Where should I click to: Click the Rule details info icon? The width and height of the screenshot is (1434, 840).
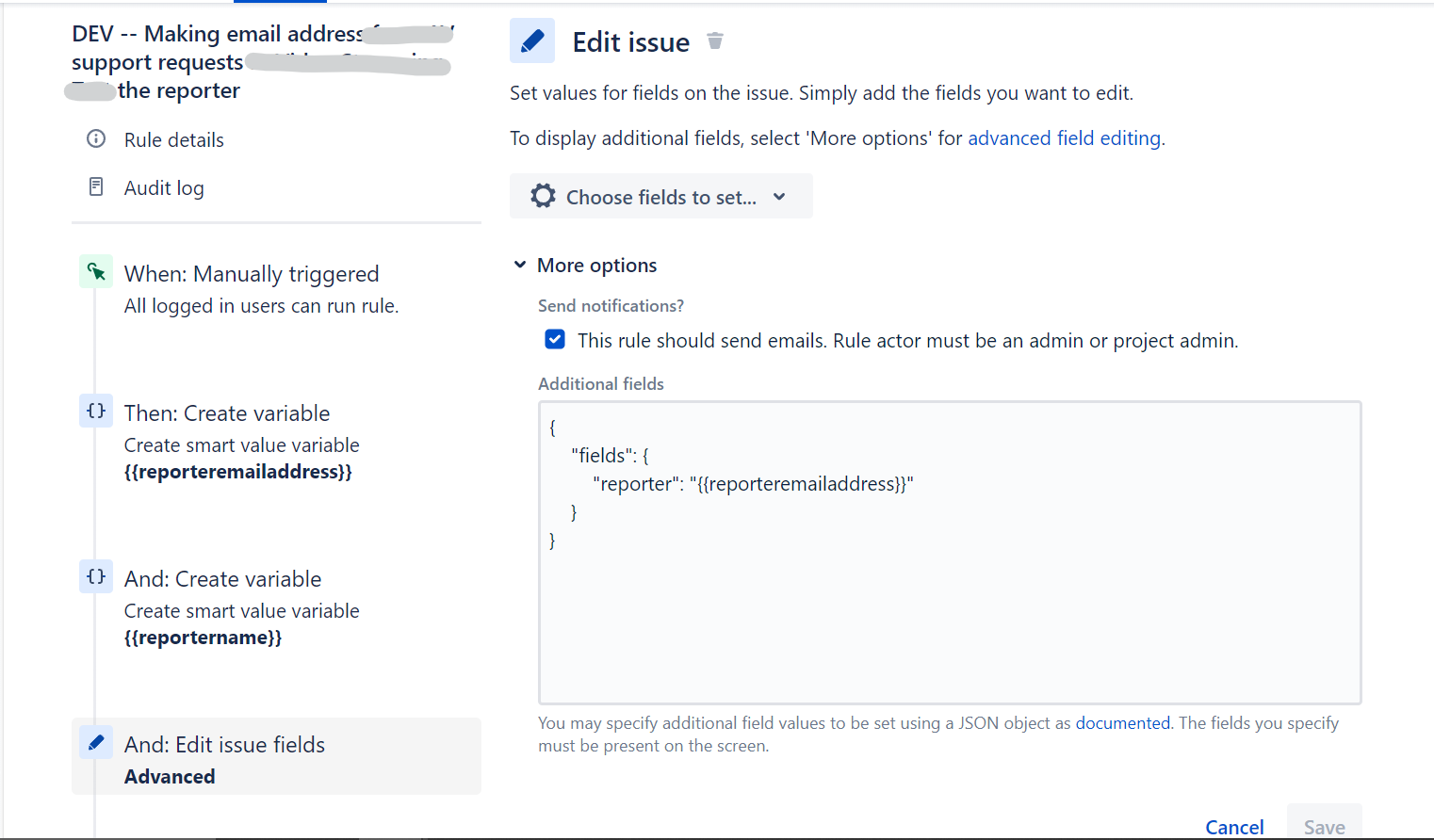point(96,139)
